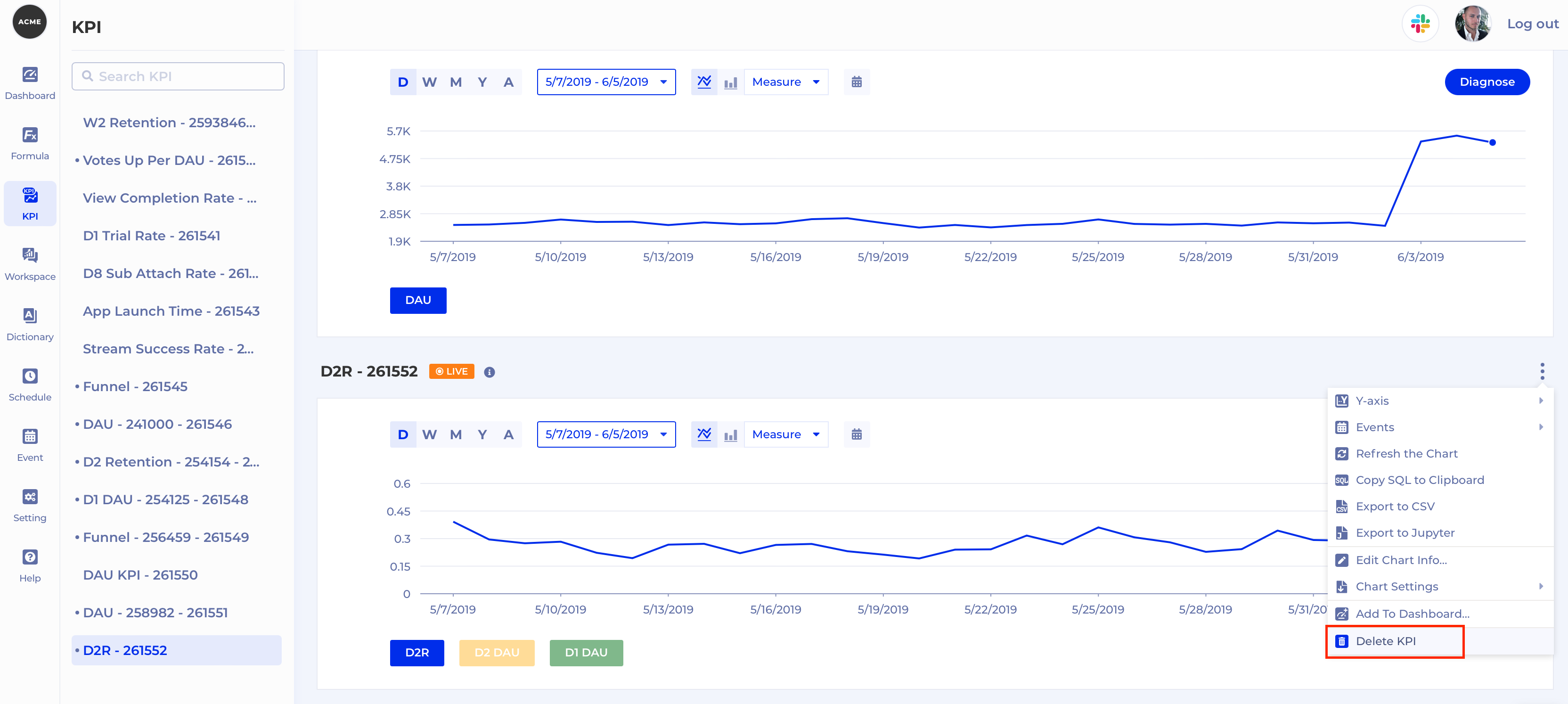The width and height of the screenshot is (1568, 704).
Task: Expand D2R date range 5/7/2019 - 6/5/2019 dropdown
Action: [x=605, y=434]
